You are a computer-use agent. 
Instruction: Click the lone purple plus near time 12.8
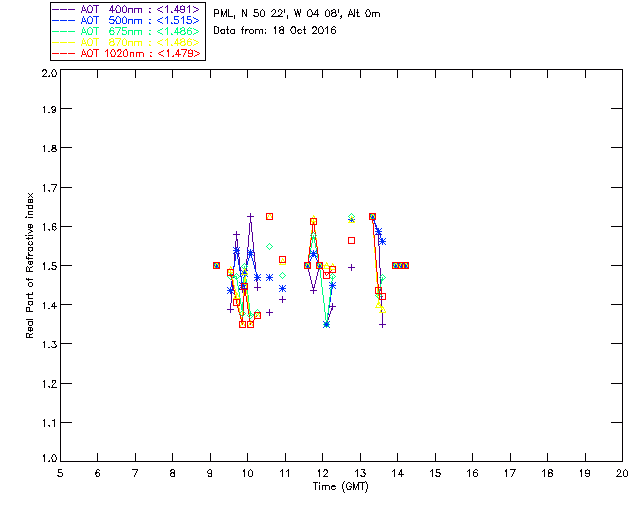pos(351,267)
